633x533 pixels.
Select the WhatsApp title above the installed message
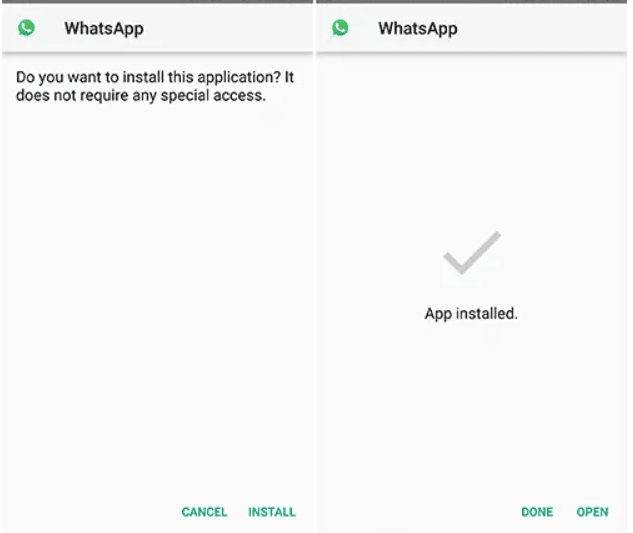point(418,29)
